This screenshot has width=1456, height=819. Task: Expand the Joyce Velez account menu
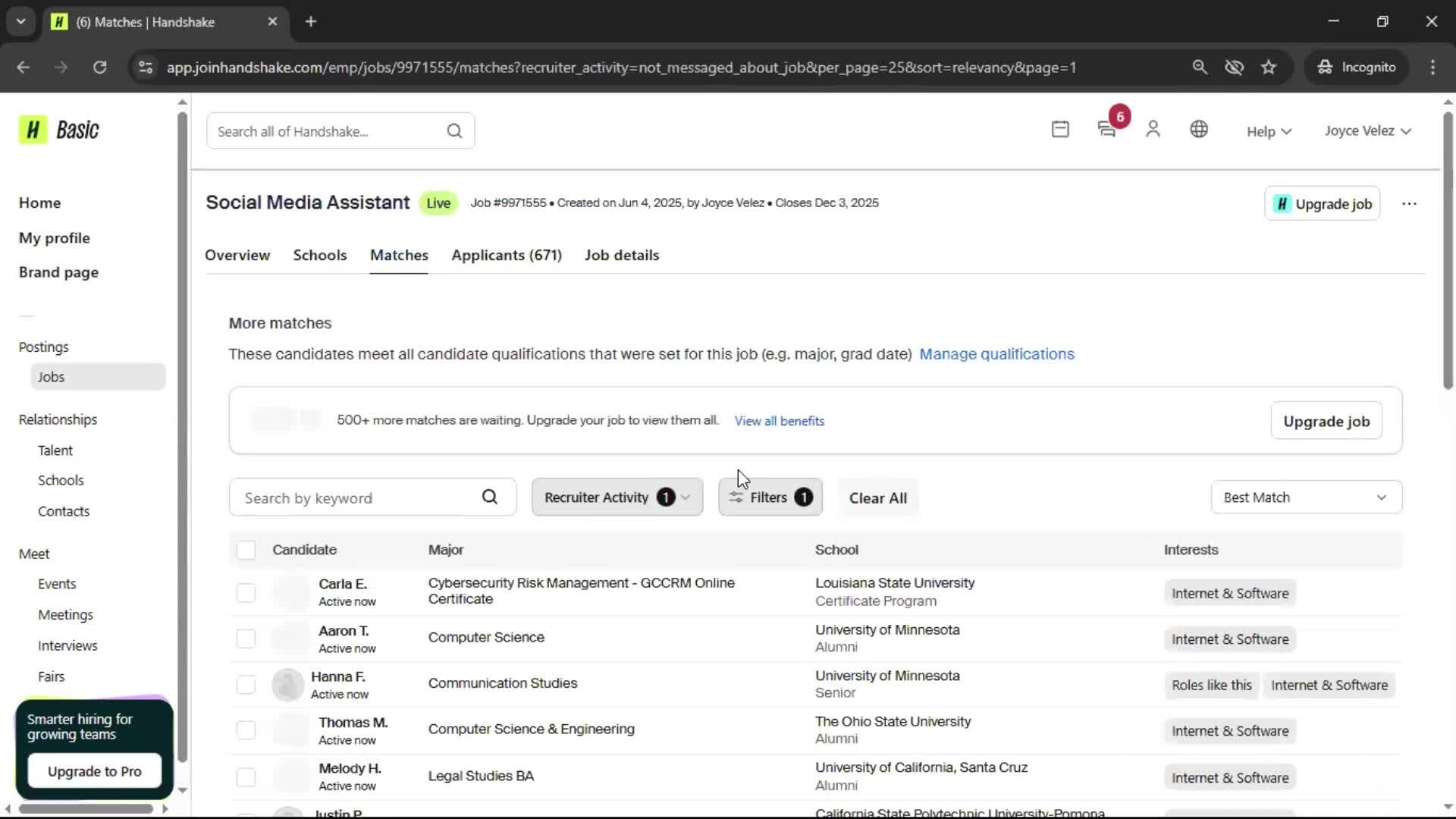click(1367, 130)
